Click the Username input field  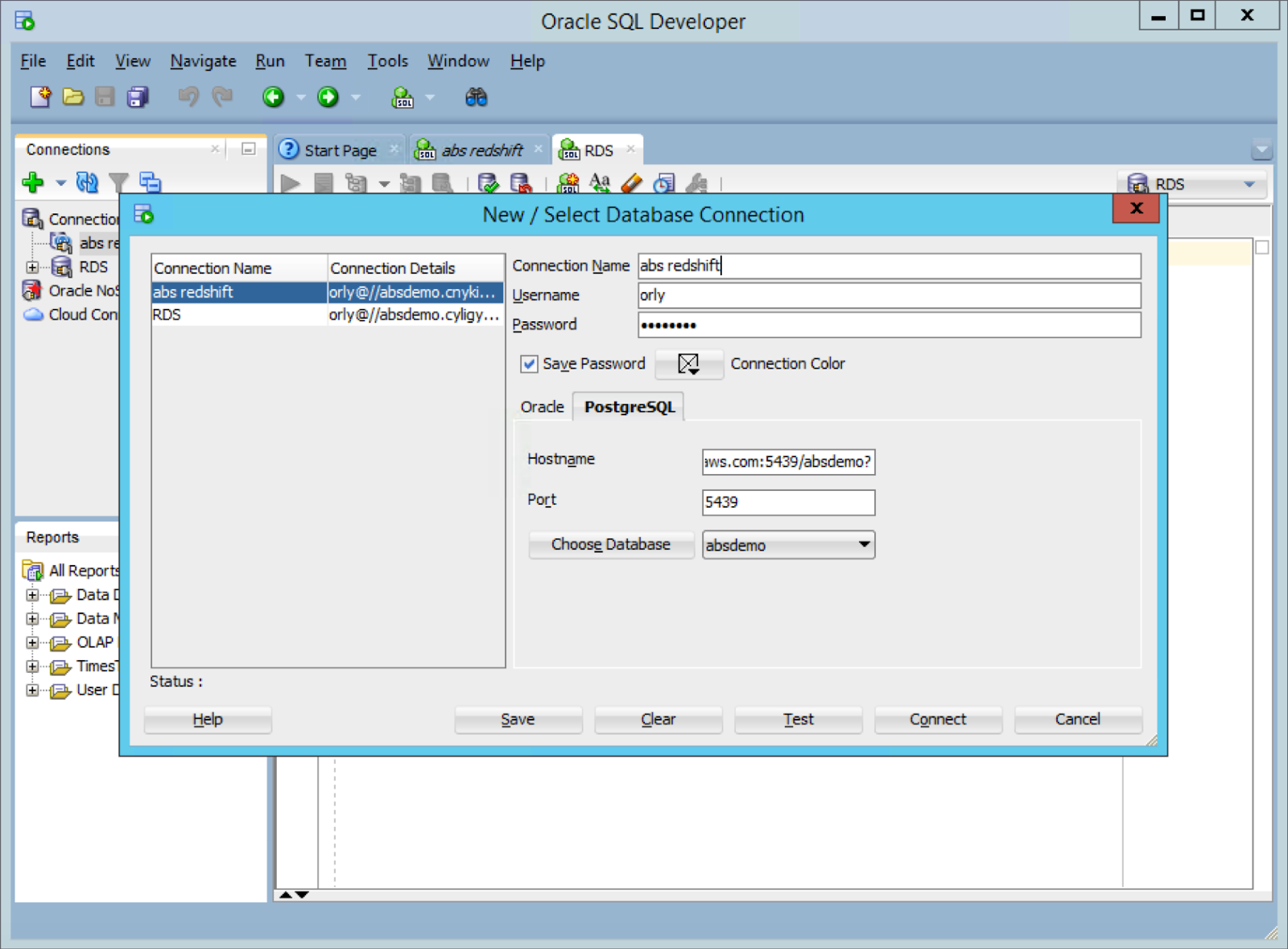[890, 295]
